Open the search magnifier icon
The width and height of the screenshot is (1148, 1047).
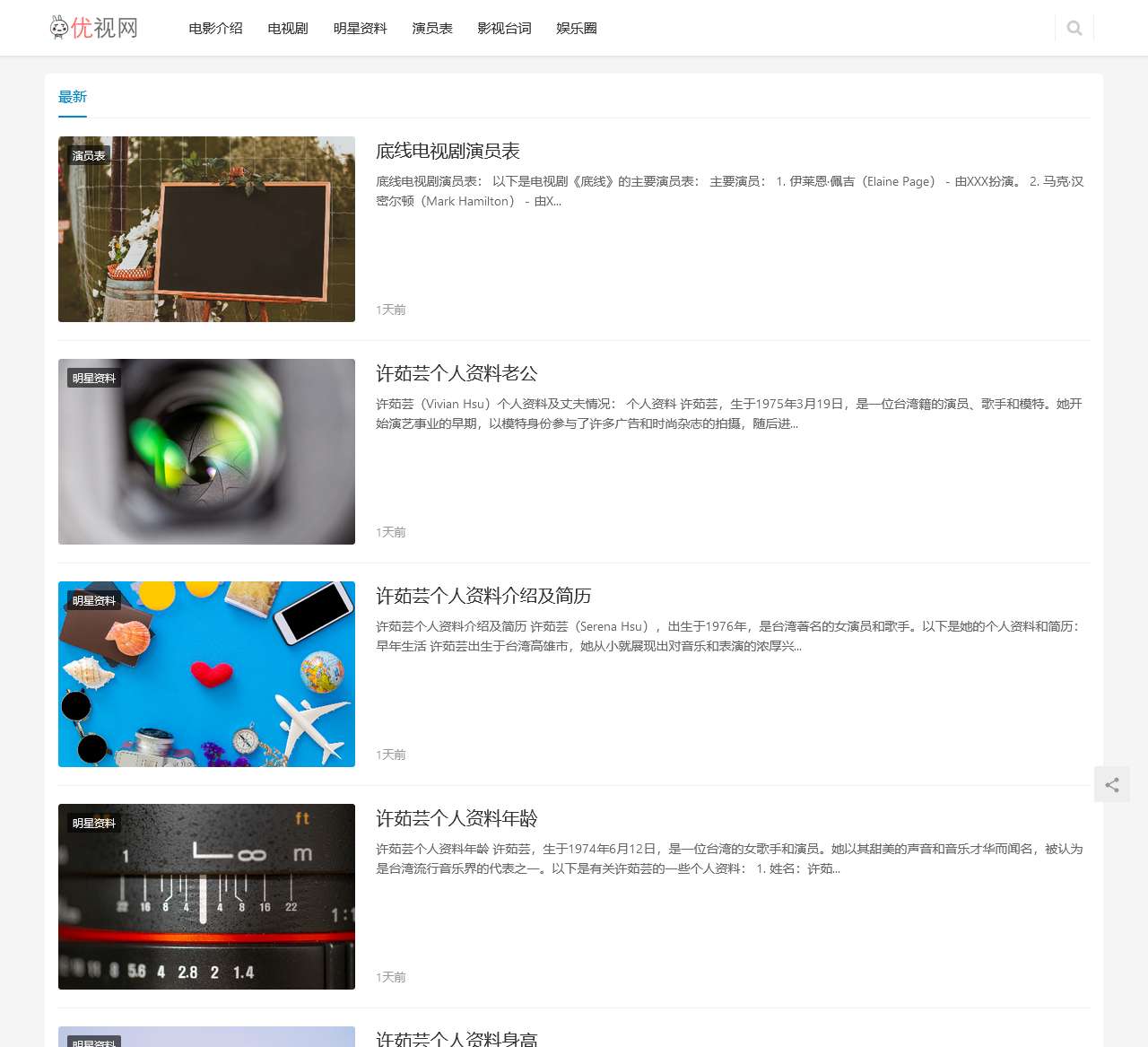click(1074, 28)
